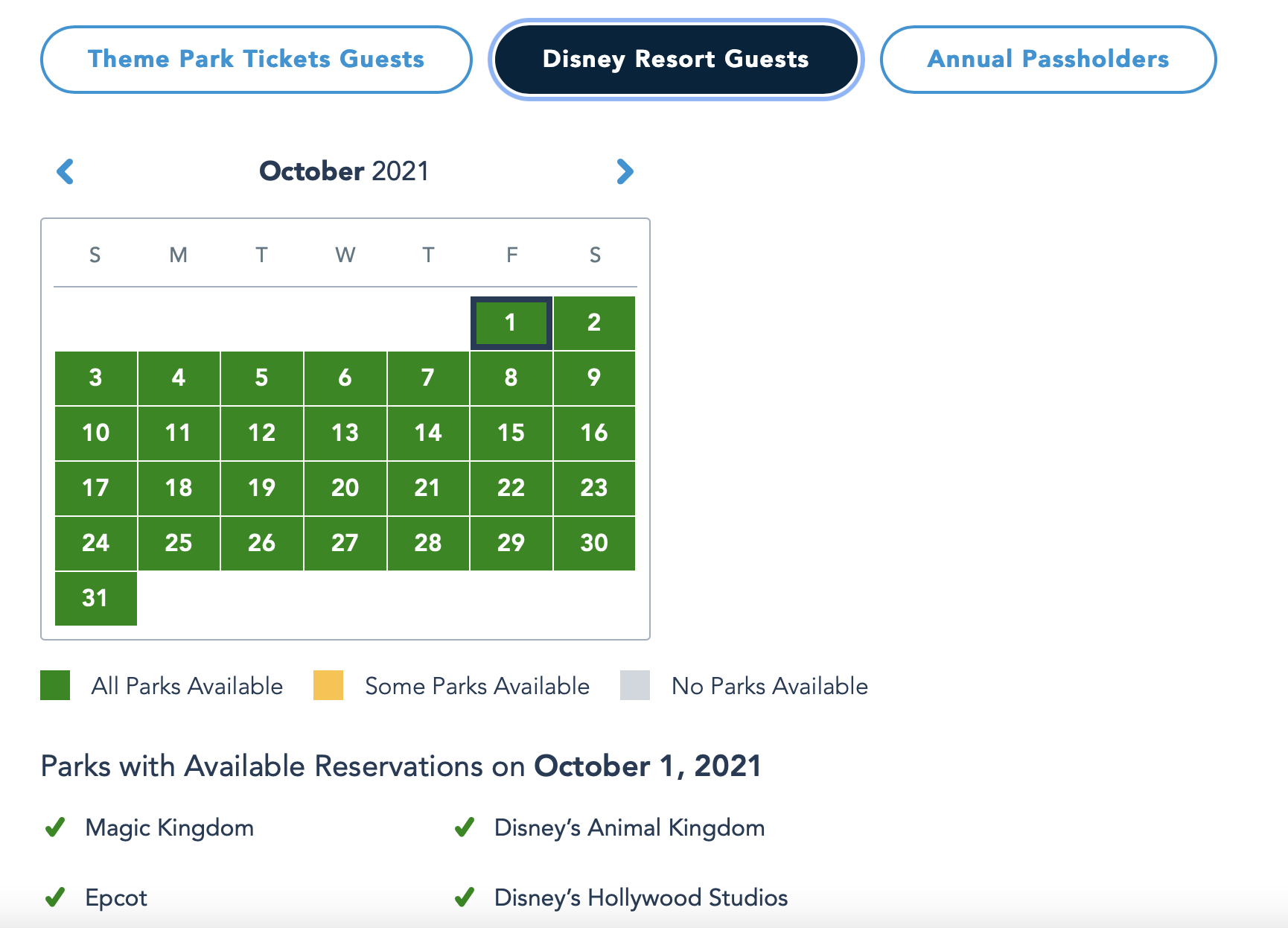The width and height of the screenshot is (1288, 928).
Task: Click the green All Parks Available swatch
Action: click(x=55, y=685)
